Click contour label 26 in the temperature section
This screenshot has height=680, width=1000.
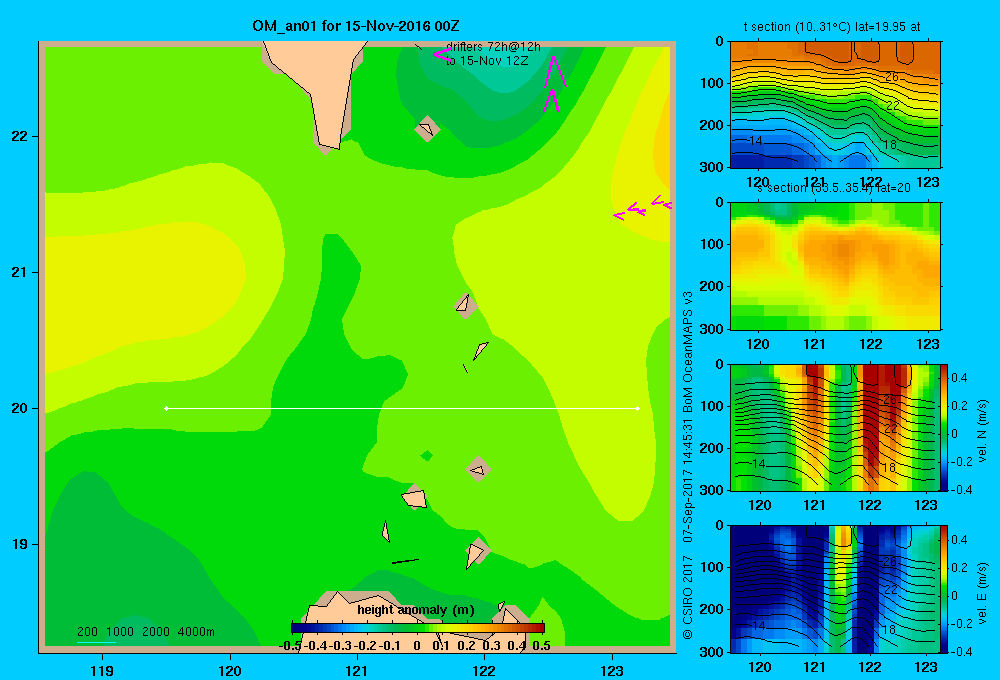[892, 77]
